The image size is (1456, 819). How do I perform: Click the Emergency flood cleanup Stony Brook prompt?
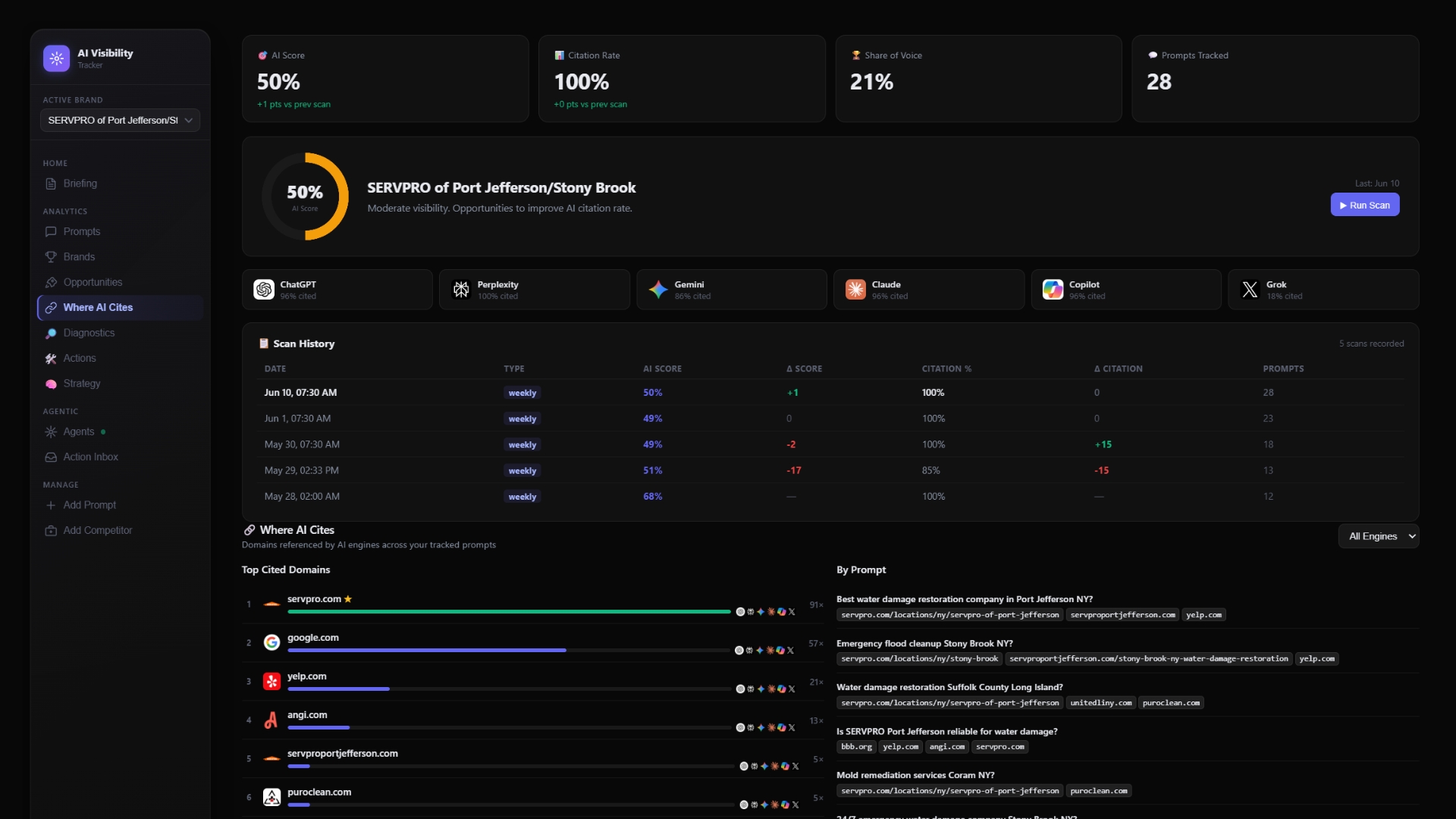point(924,643)
